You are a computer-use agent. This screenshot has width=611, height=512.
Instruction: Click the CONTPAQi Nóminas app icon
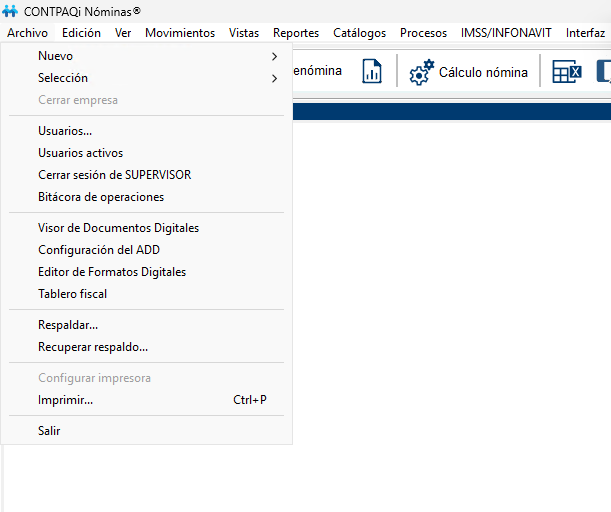(10, 11)
